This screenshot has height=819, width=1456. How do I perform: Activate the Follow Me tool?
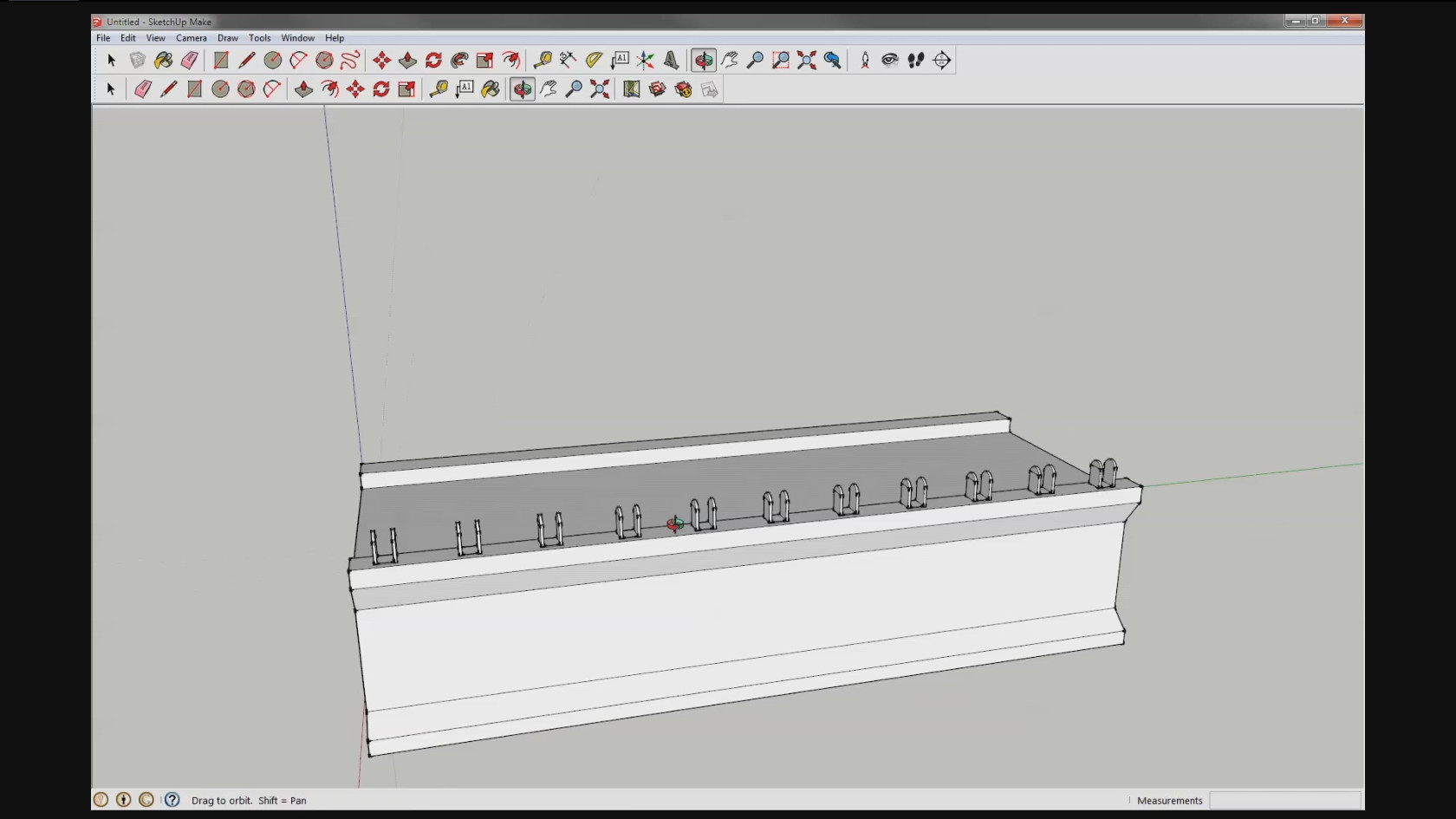[459, 60]
